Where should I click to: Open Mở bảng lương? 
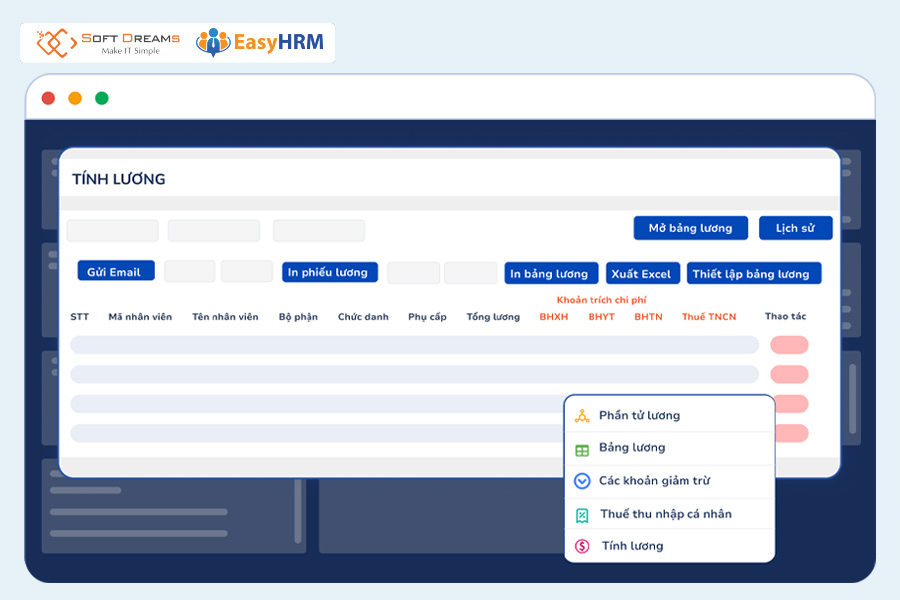click(x=690, y=227)
